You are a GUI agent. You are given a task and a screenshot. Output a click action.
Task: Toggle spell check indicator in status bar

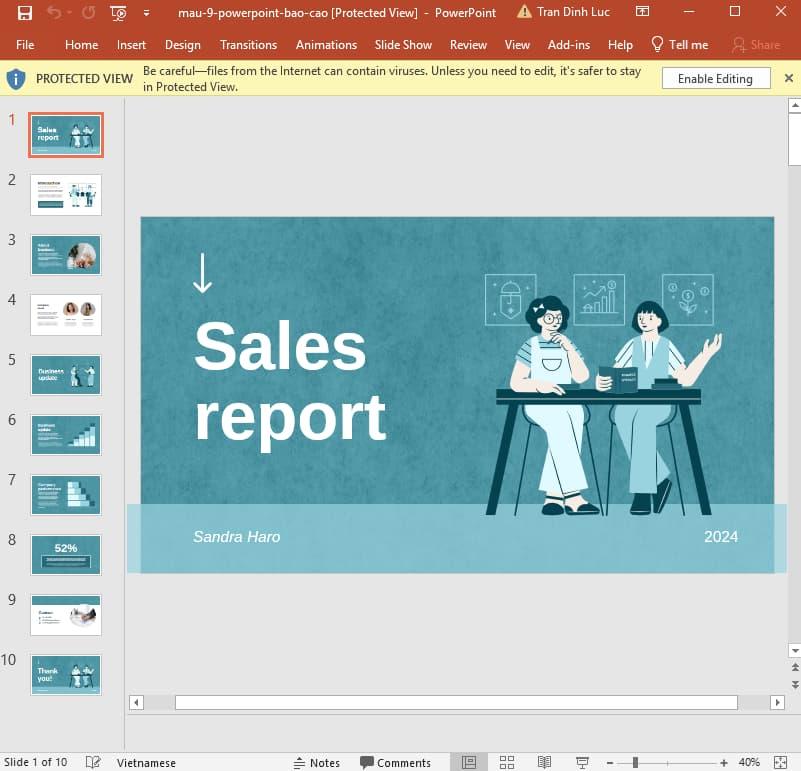coord(93,762)
